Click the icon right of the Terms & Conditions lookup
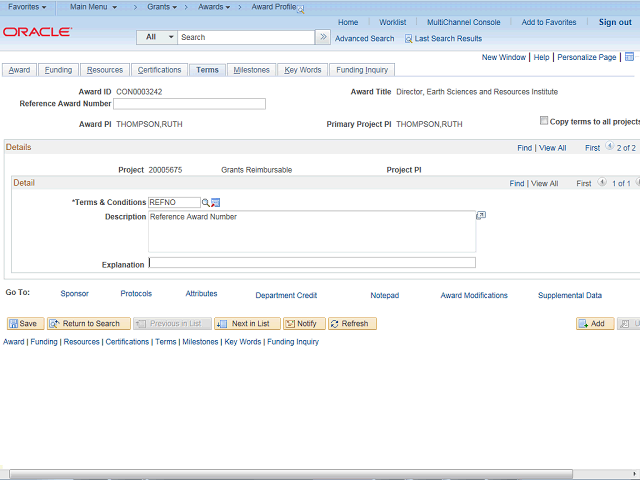 tap(216, 202)
